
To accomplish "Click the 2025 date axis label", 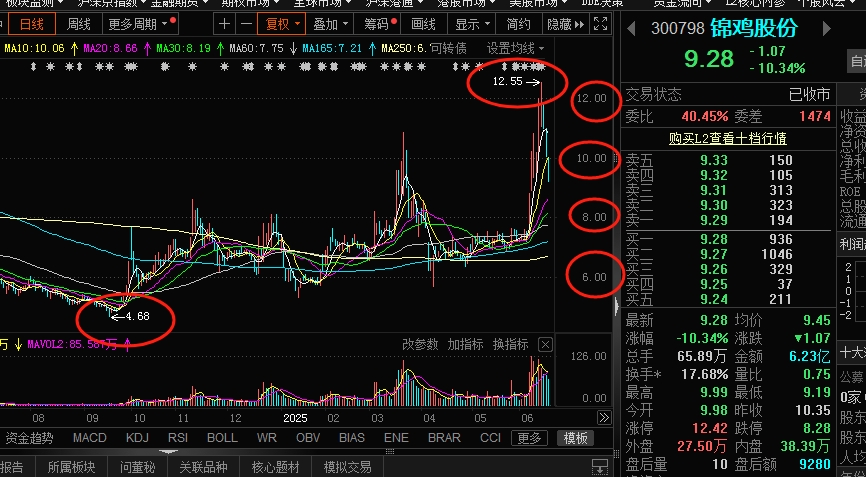I will 294,418.
